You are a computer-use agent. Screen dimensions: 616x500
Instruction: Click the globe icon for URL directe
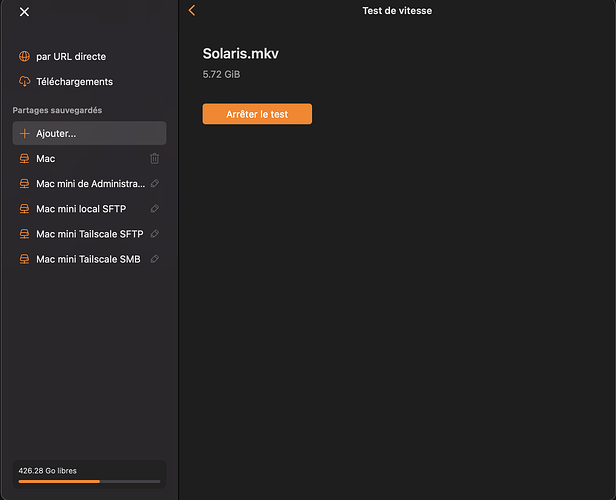coord(24,57)
